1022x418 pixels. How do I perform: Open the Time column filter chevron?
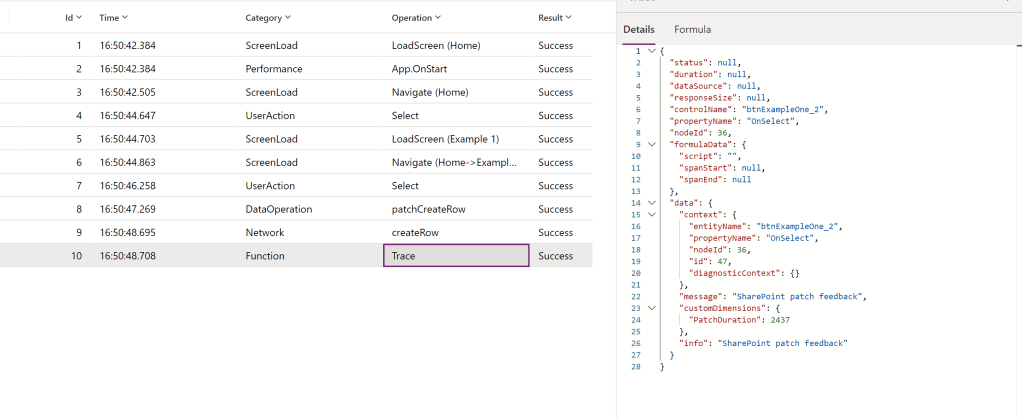pos(124,18)
